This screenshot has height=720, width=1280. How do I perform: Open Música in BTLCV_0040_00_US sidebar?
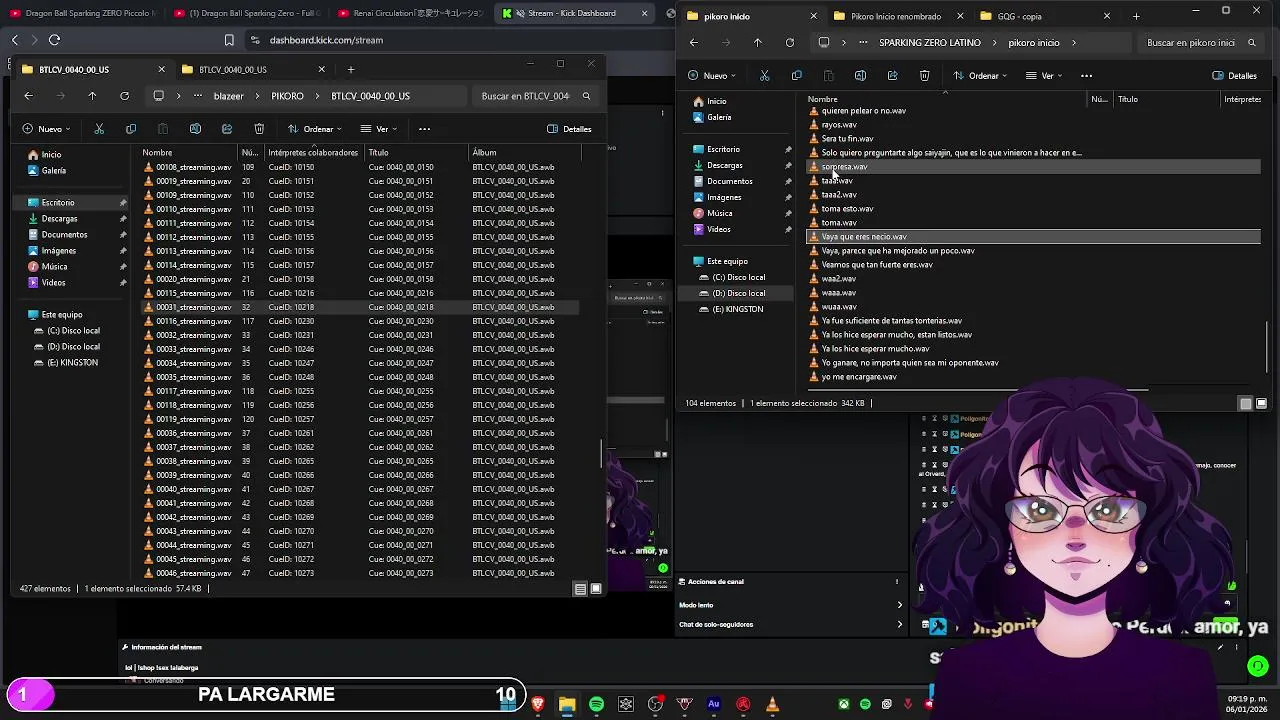54,267
